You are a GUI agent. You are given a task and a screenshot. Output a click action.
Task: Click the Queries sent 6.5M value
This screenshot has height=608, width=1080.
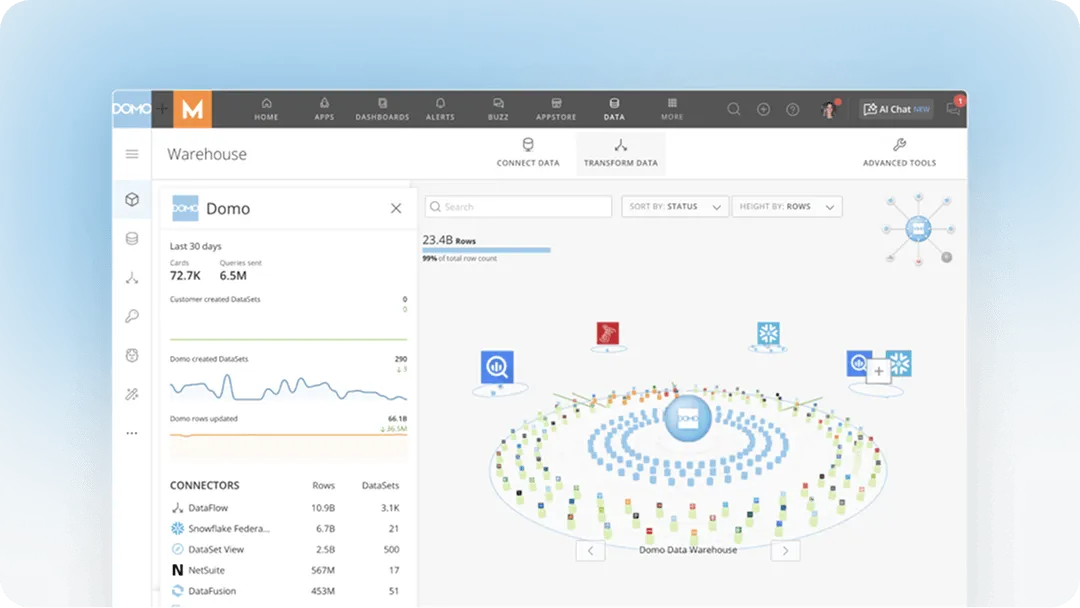pos(233,275)
